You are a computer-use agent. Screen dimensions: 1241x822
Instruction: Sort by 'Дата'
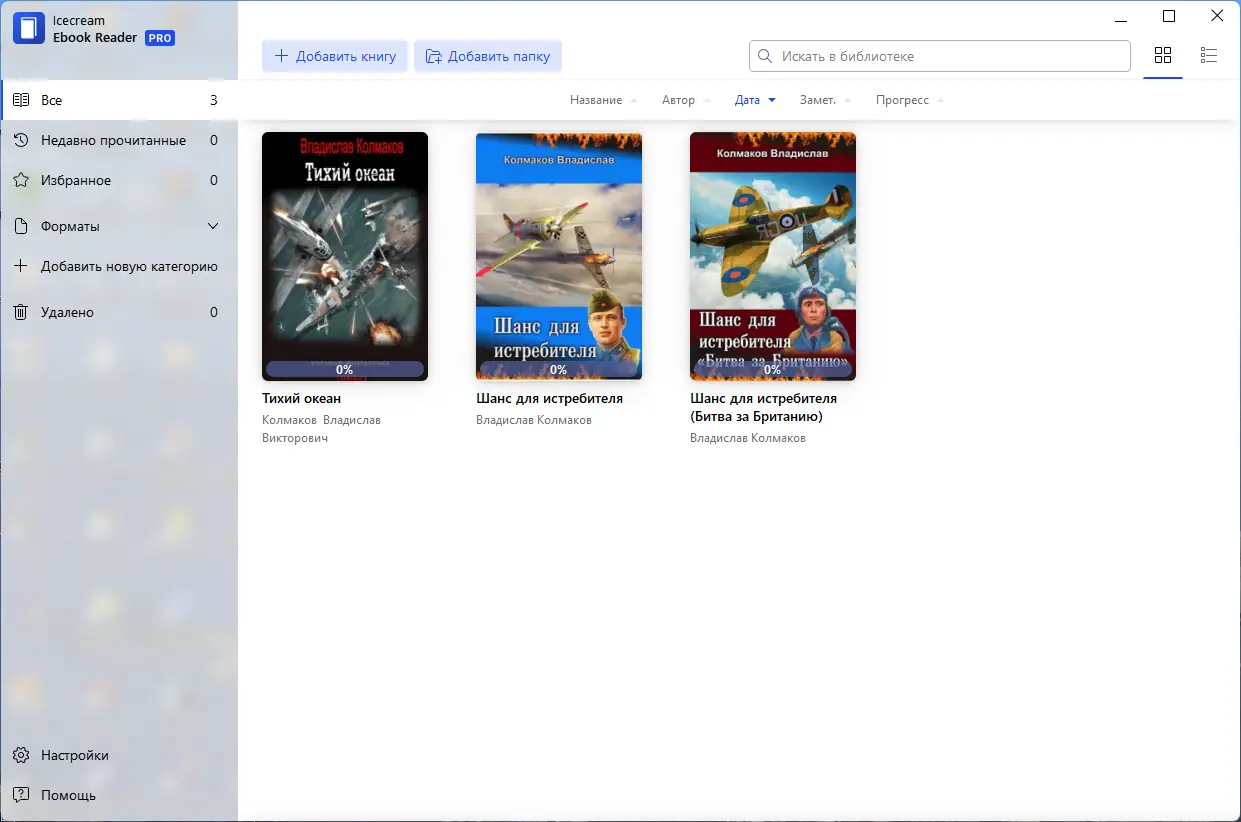(755, 100)
